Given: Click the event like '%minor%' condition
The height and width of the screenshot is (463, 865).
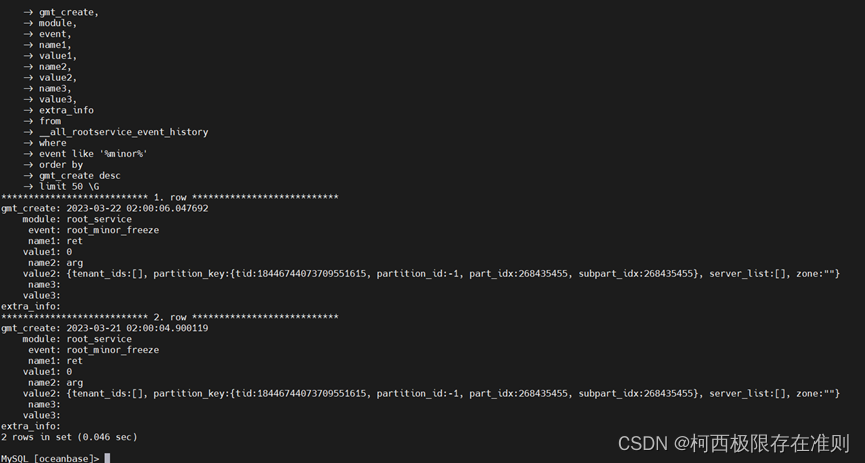Looking at the screenshot, I should coord(93,154).
